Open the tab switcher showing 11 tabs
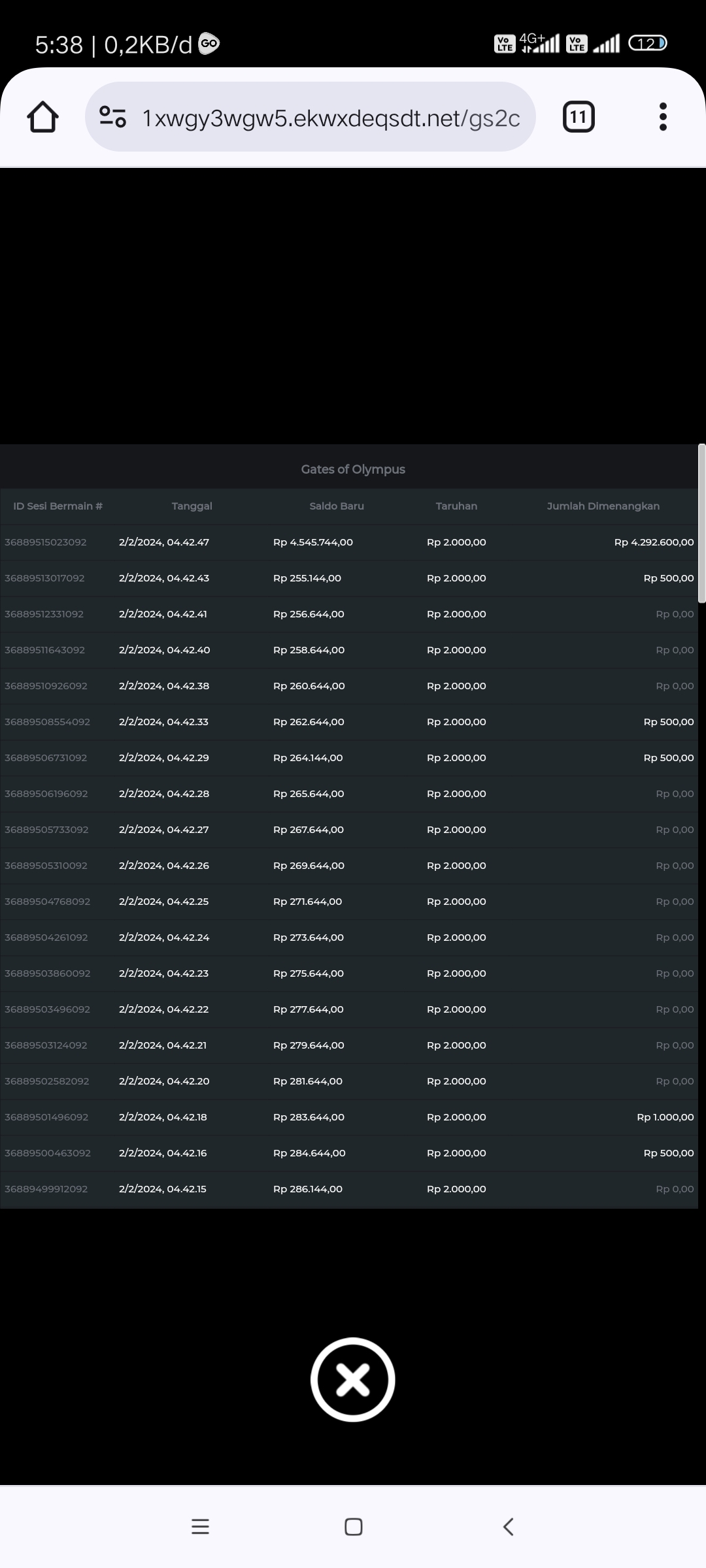The height and width of the screenshot is (1568, 706). 579,117
